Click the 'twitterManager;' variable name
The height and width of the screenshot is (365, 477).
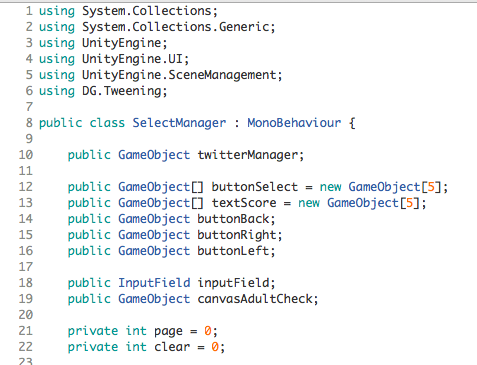251,155
